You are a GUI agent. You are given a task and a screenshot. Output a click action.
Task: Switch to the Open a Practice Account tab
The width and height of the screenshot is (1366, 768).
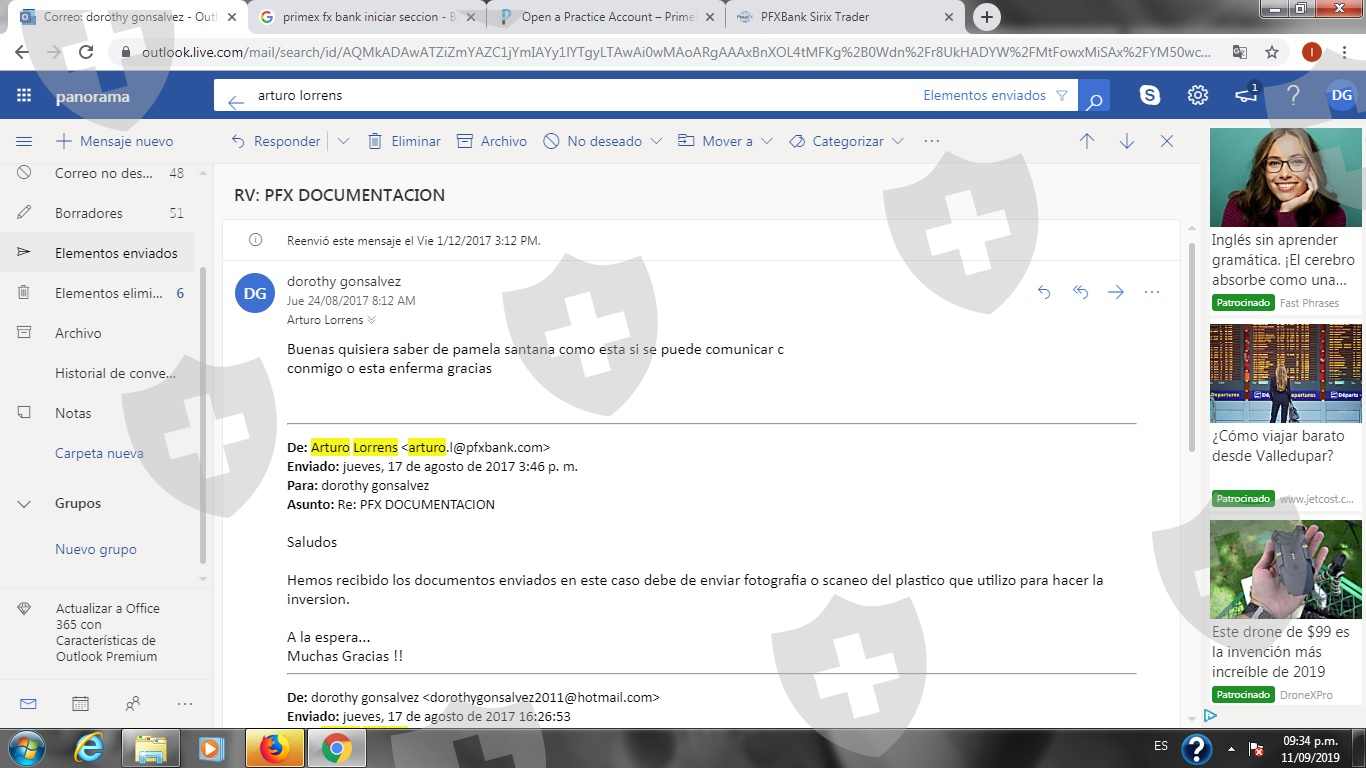coord(607,17)
